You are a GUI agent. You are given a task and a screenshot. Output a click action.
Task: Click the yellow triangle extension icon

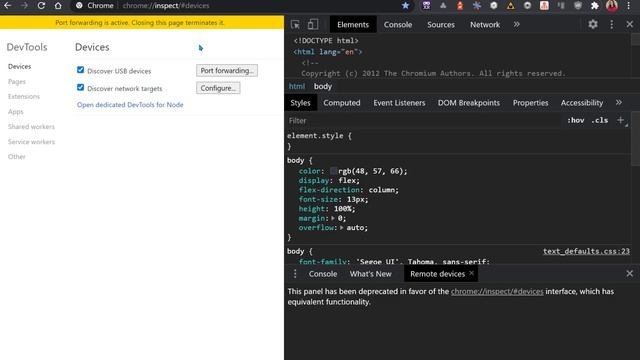[x=510, y=6]
